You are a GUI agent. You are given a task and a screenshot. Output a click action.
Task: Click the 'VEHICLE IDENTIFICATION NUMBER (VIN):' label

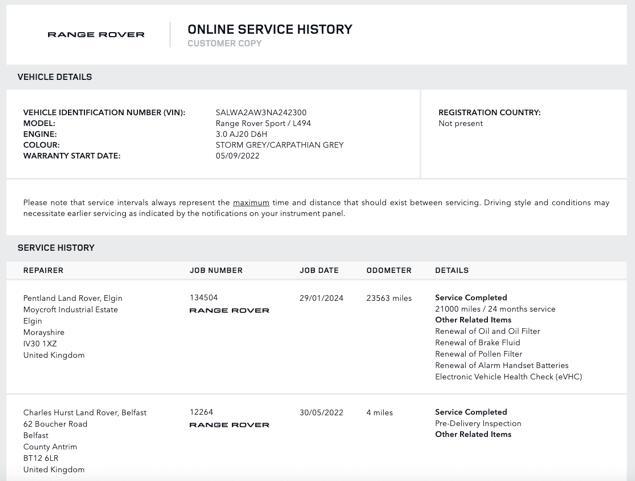pyautogui.click(x=104, y=112)
